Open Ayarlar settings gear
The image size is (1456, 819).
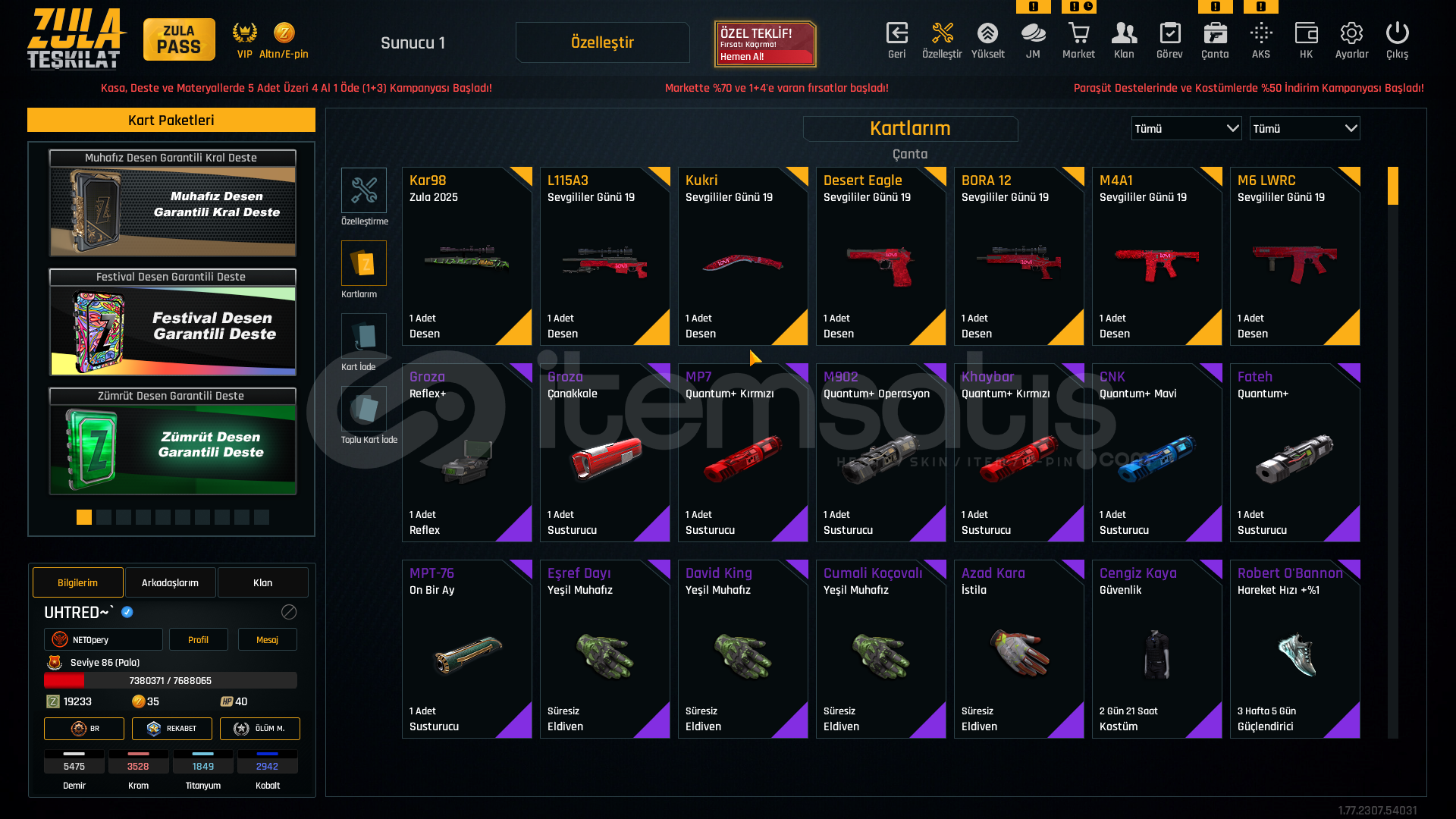click(x=1351, y=40)
